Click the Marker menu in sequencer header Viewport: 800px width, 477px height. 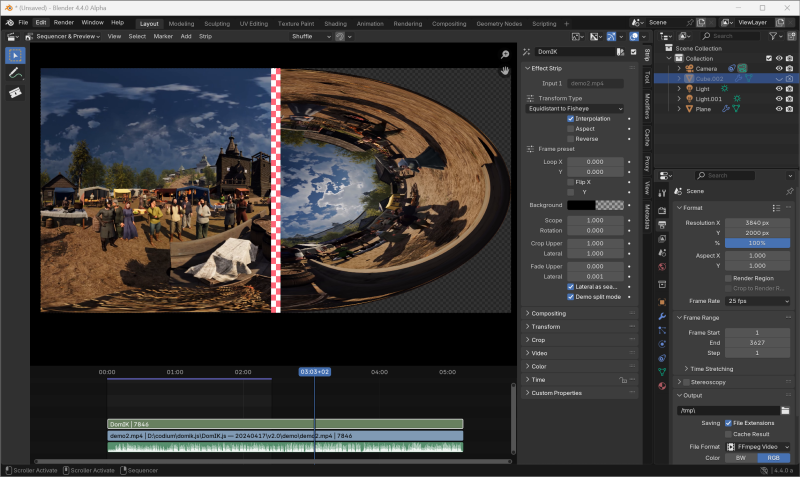coord(163,36)
